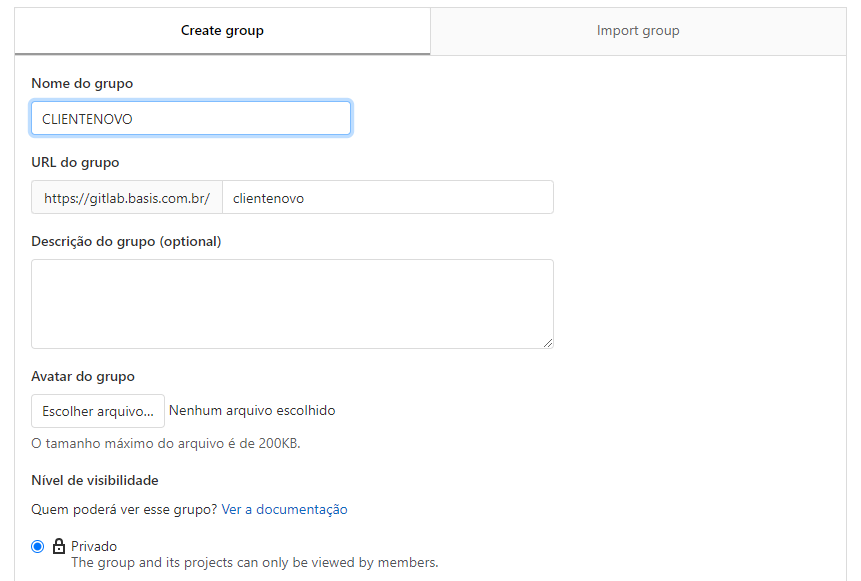Click the Privado label text
The width and height of the screenshot is (861, 581).
tap(94, 546)
